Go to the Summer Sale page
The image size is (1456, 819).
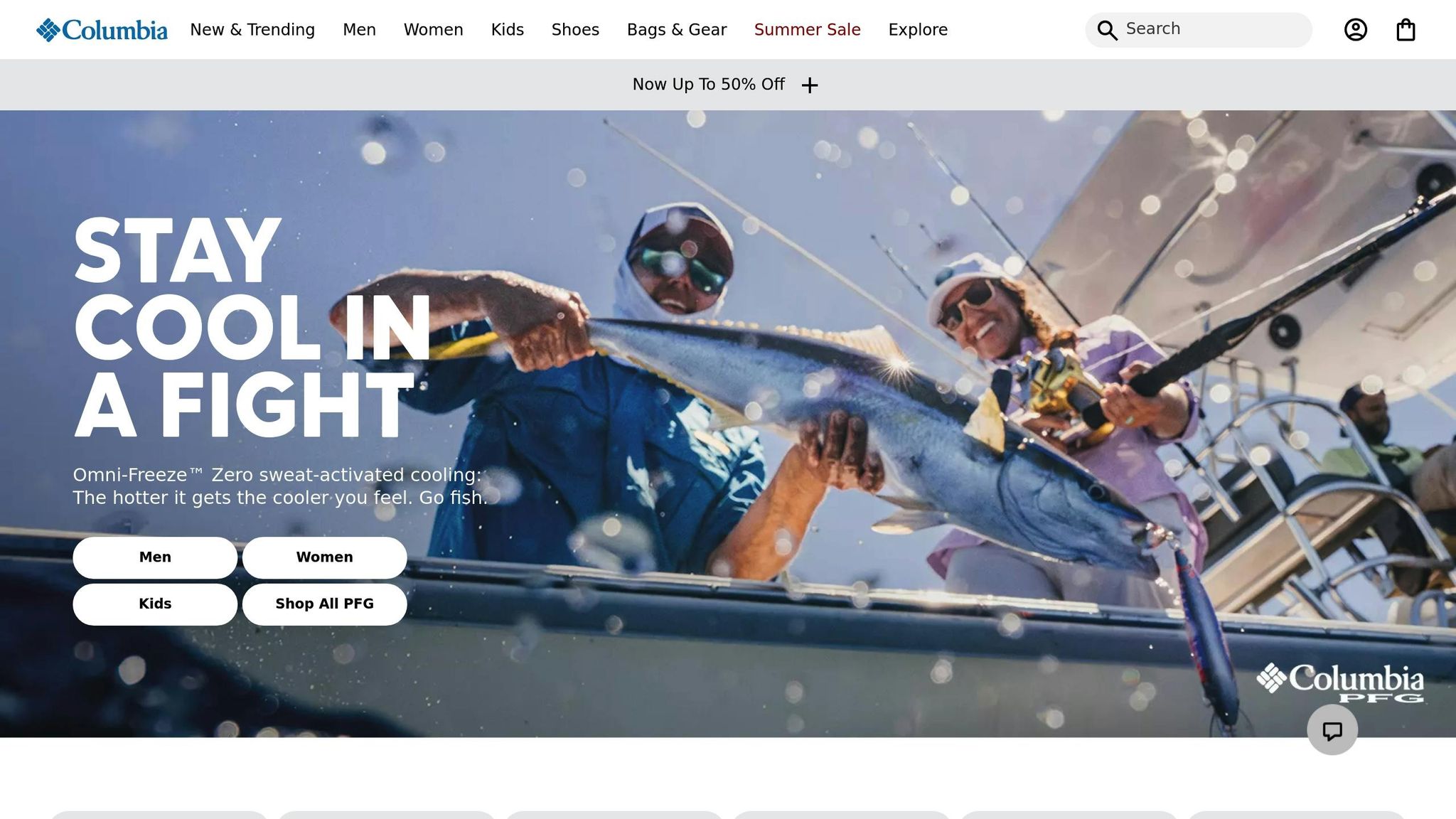807,30
